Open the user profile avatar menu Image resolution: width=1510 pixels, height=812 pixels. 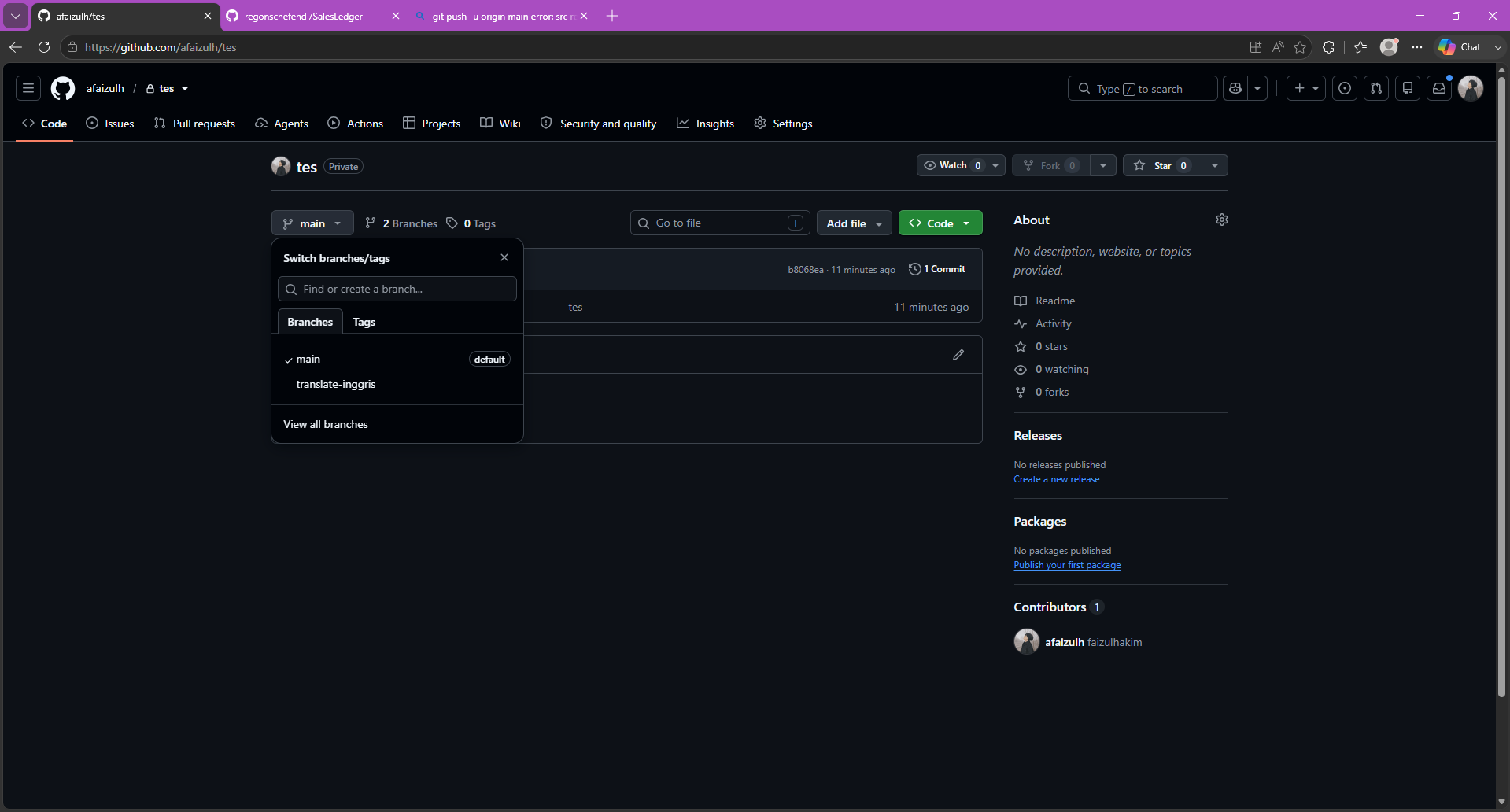tap(1471, 88)
